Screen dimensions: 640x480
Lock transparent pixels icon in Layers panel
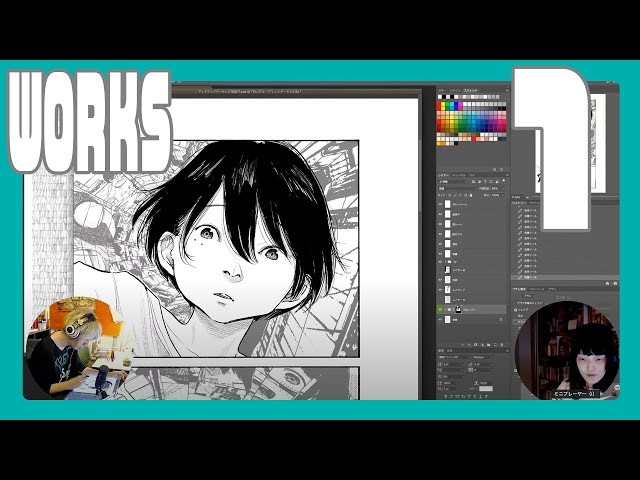click(449, 195)
